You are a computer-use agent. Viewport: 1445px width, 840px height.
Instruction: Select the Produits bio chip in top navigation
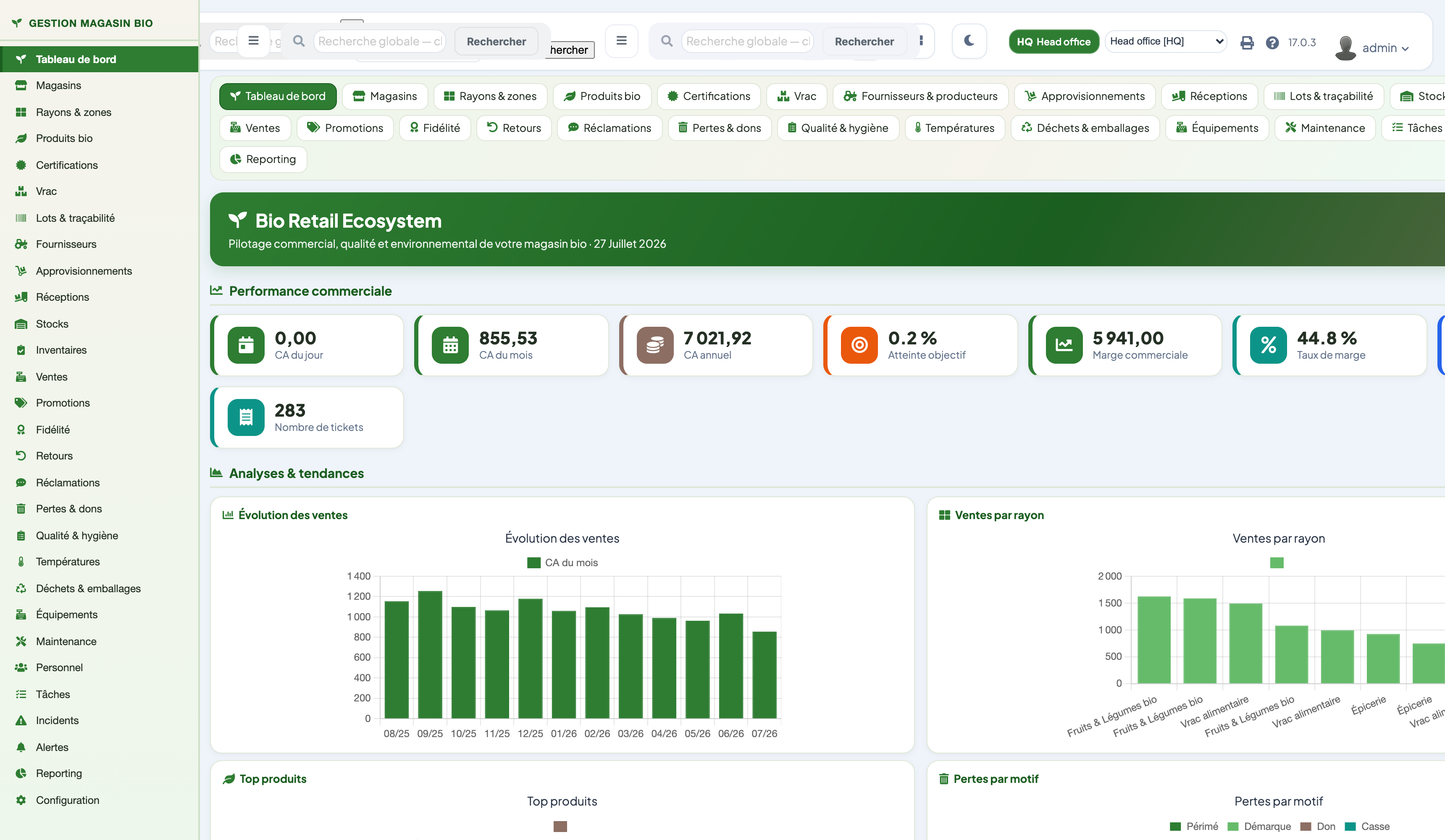602,96
